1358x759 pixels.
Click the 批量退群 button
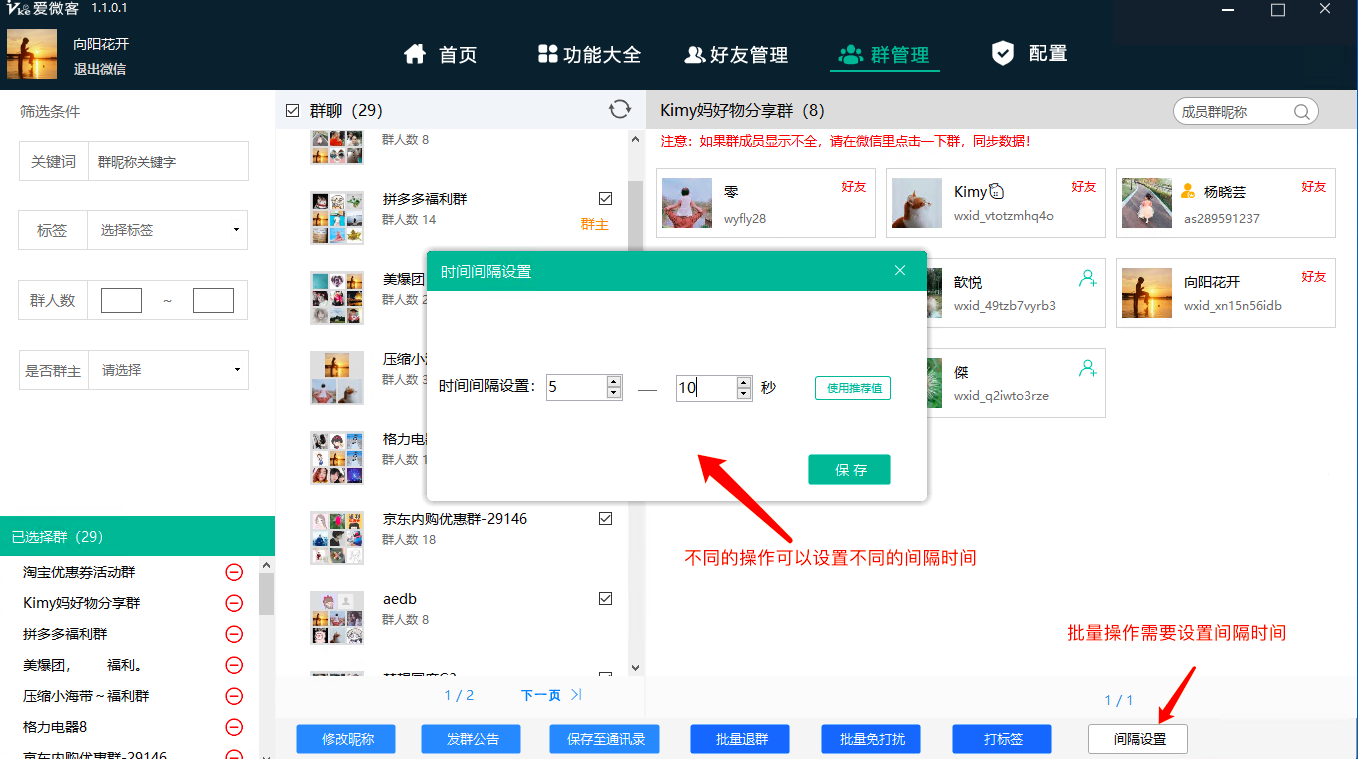pyautogui.click(x=741, y=739)
